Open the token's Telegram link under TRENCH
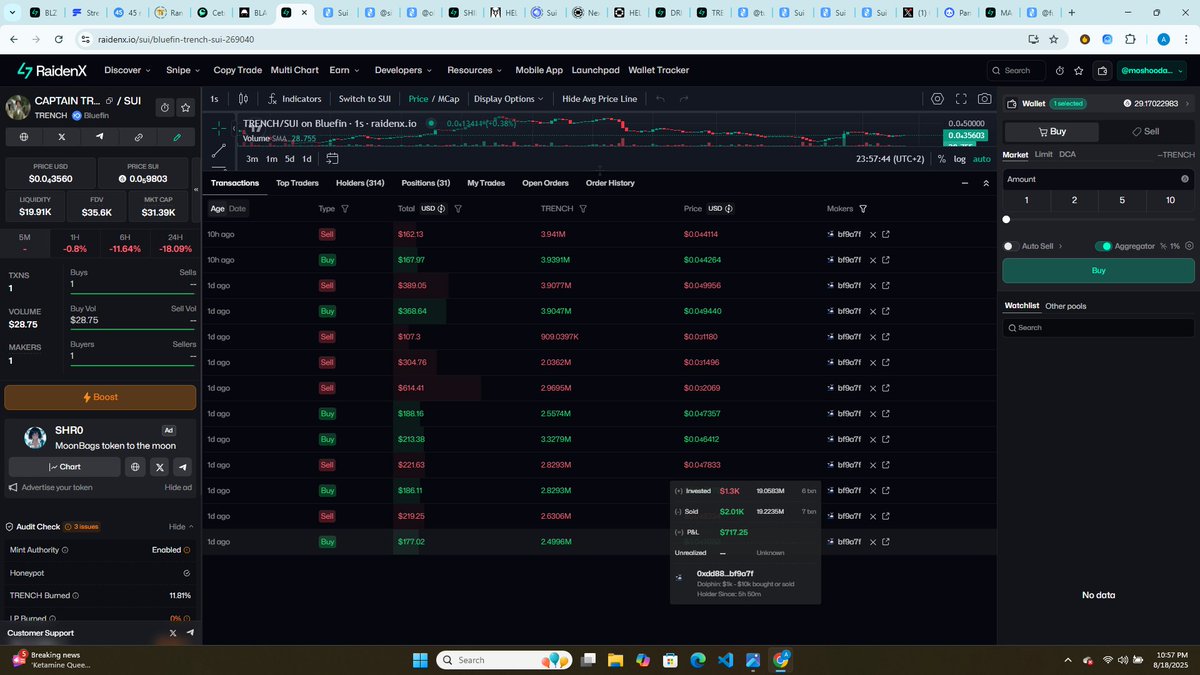The height and width of the screenshot is (675, 1200). tap(100, 137)
